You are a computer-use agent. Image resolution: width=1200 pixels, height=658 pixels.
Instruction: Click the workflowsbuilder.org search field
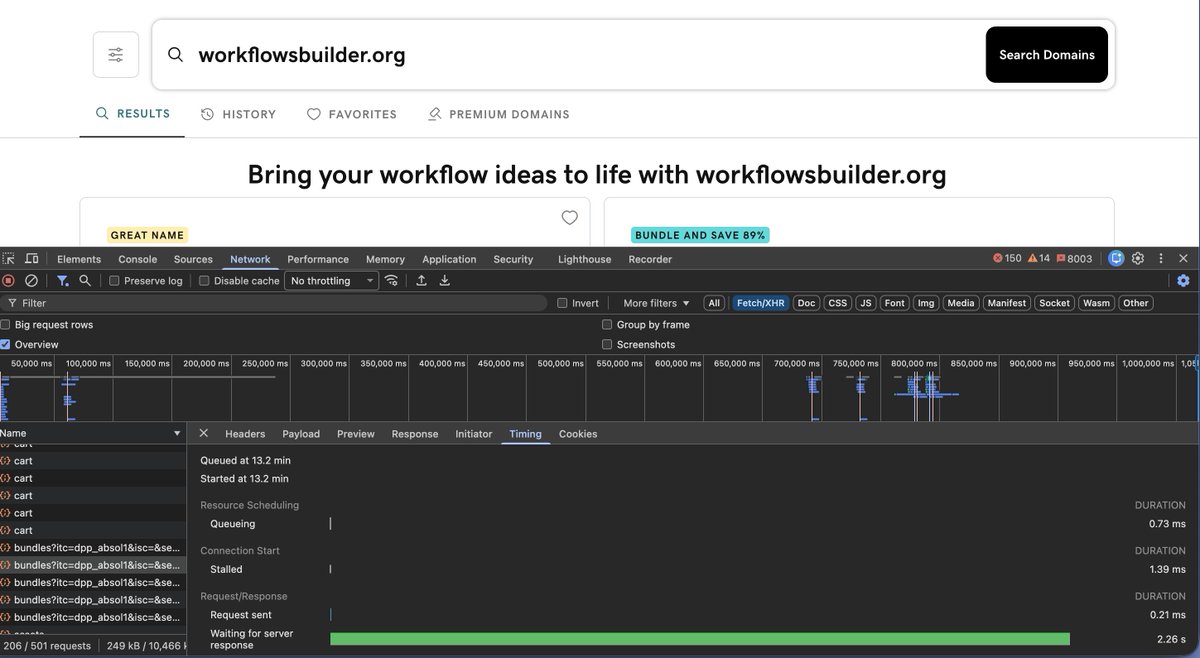pyautogui.click(x=568, y=55)
